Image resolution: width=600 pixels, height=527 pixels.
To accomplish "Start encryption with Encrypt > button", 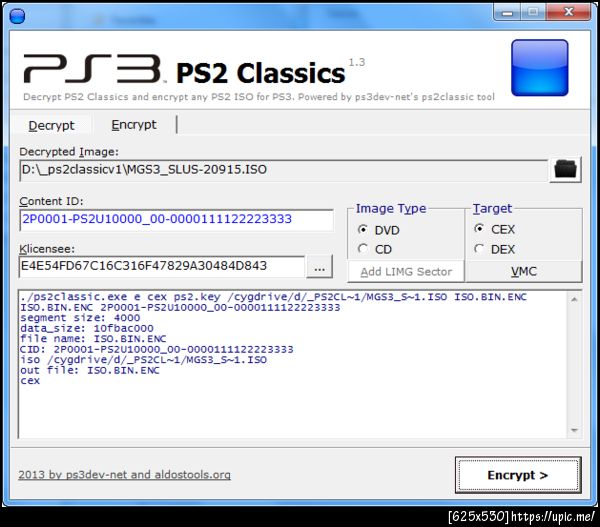I will (x=518, y=475).
